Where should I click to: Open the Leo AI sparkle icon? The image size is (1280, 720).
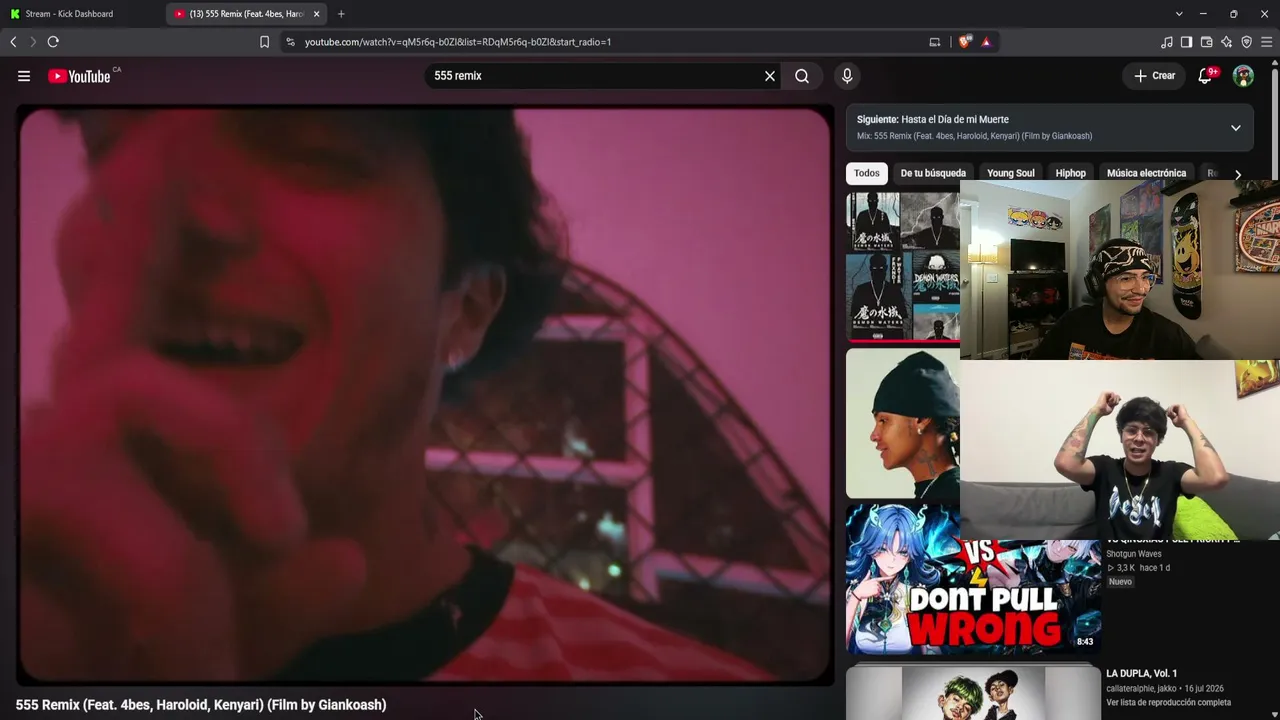pyautogui.click(x=1227, y=42)
